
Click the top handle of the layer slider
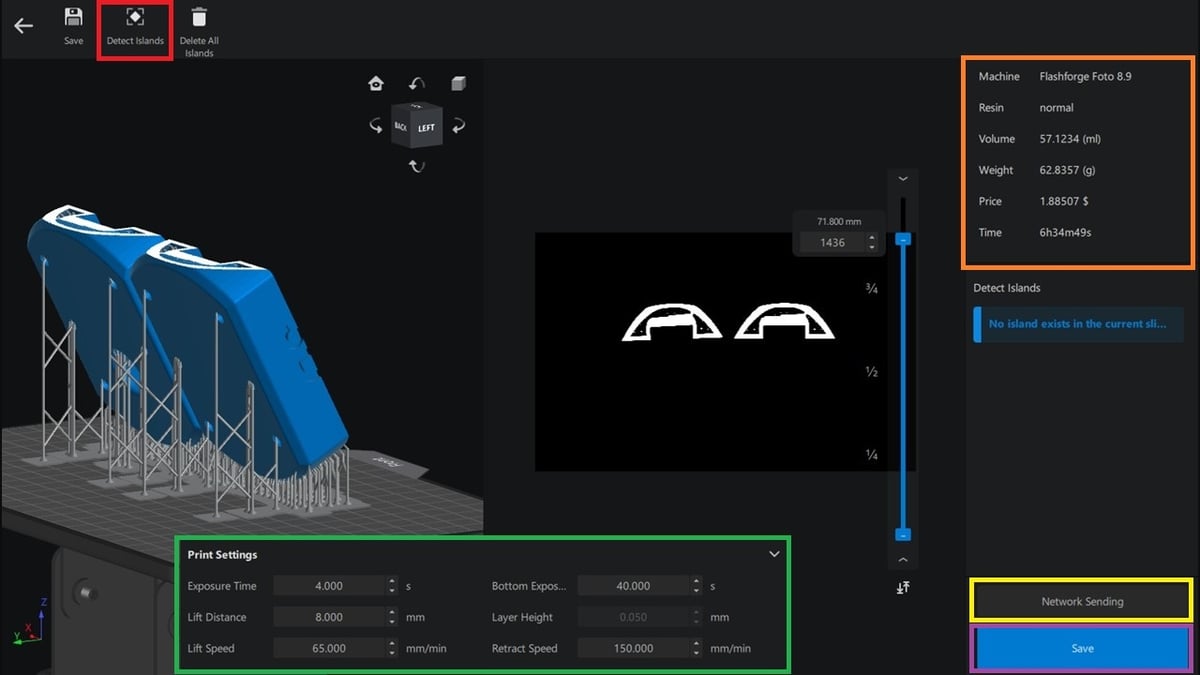coord(903,240)
